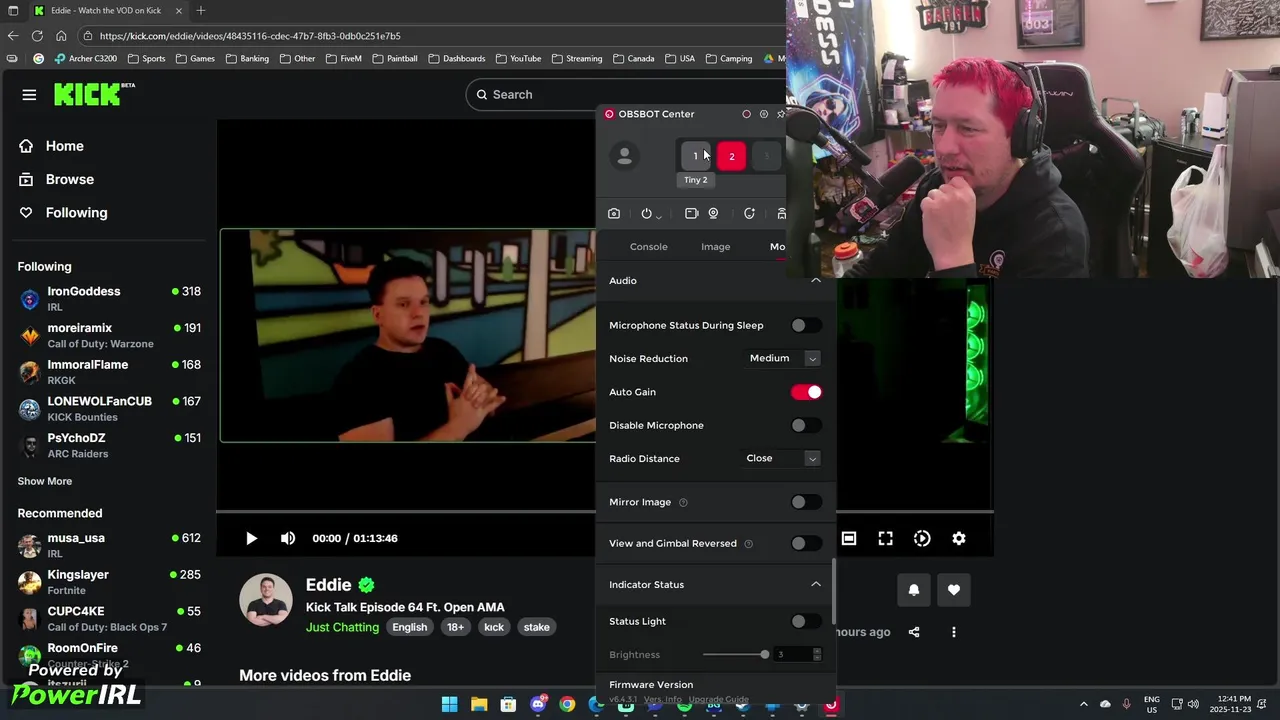Viewport: 1280px width, 720px height.
Task: Reload the page with browser refresh
Action: [x=37, y=36]
